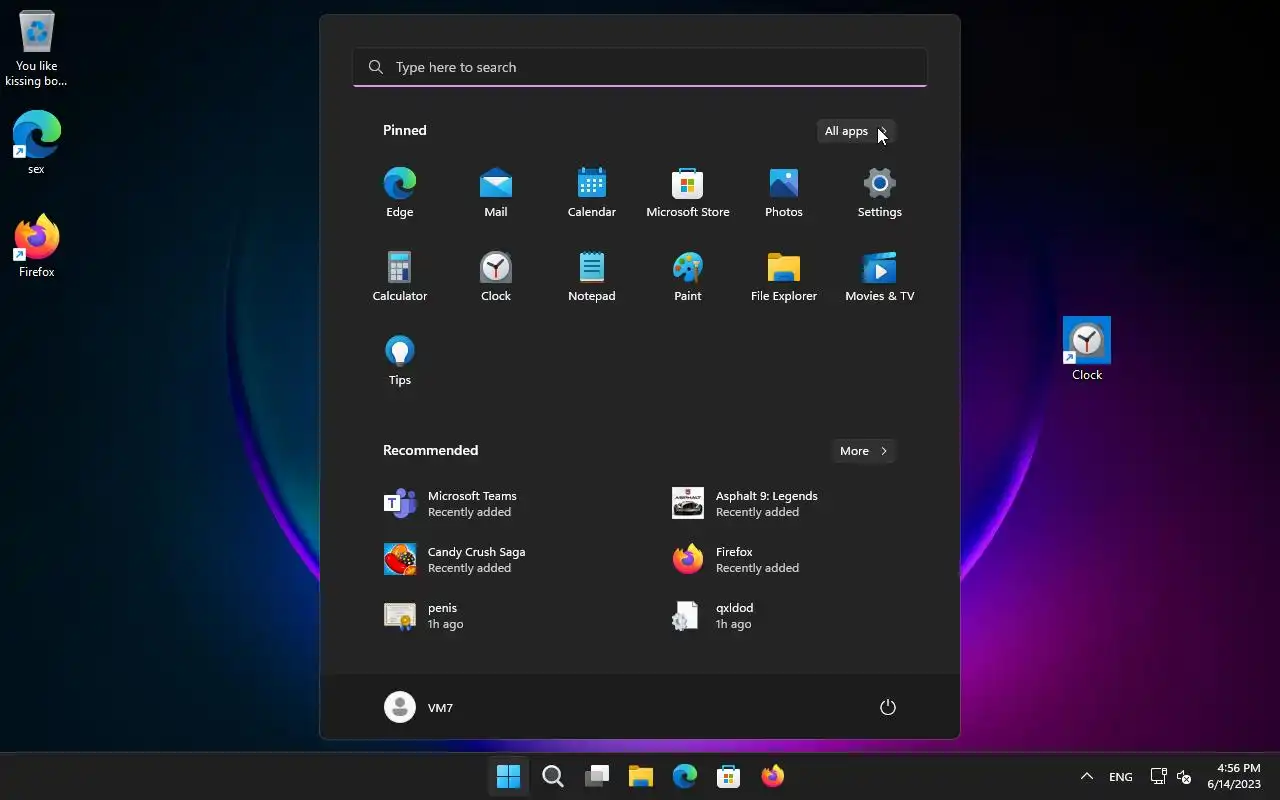Select the Edge desktop shortcut labeled sex

coord(36,143)
